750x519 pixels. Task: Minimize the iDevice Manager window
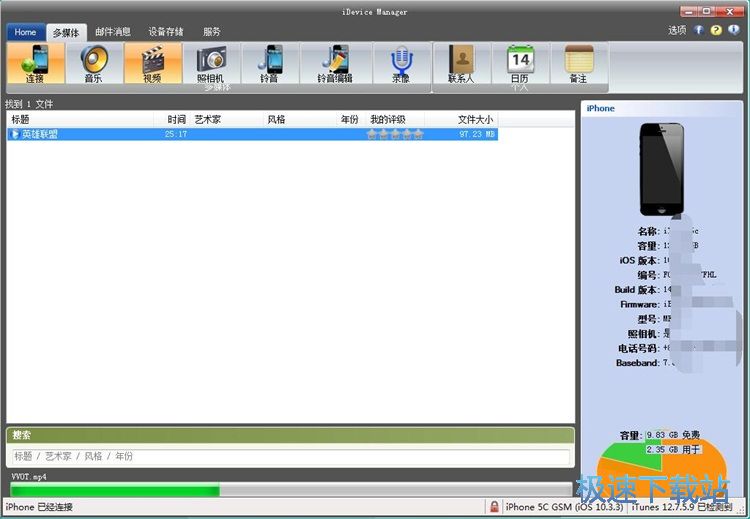coord(690,11)
